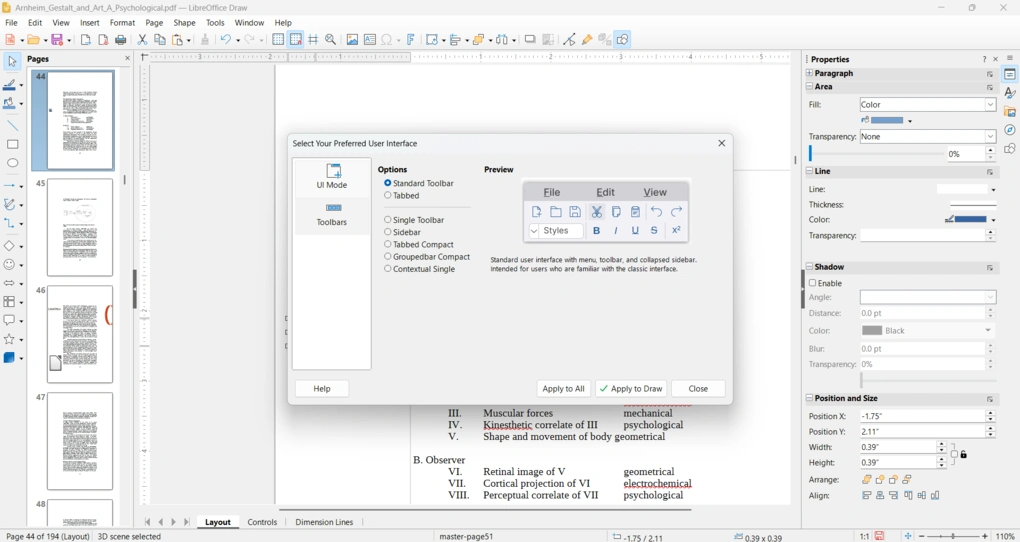Viewport: 1020px width, 542px height.
Task: Select the Ellipse tool
Action: [x=12, y=163]
